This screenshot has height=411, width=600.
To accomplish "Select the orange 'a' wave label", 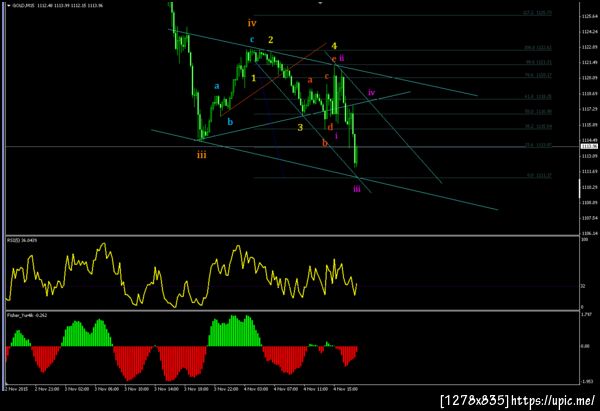I will pyautogui.click(x=310, y=80).
